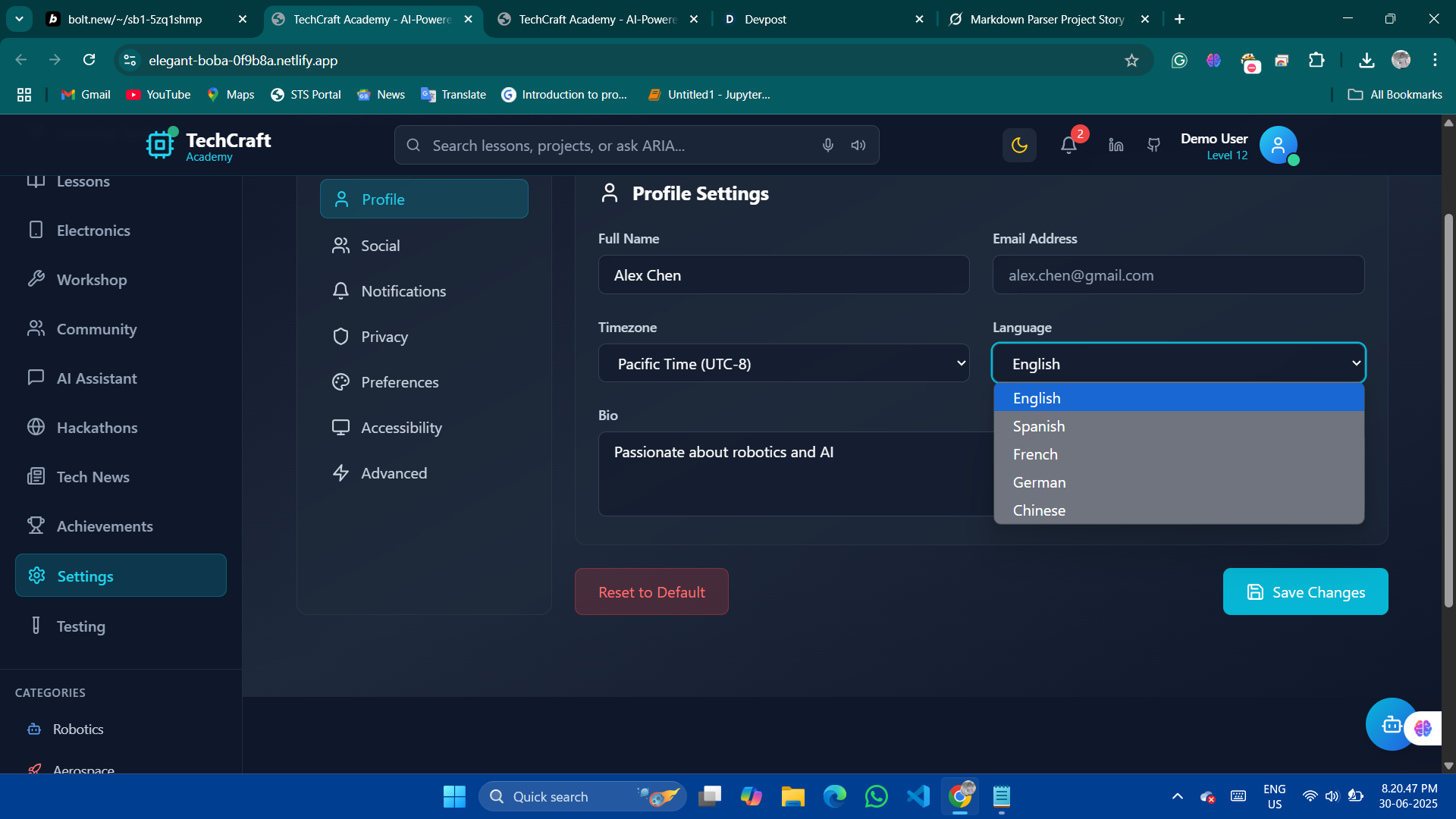Screen dimensions: 1456x819
Task: Toggle dark mode moon icon
Action: click(x=1019, y=146)
